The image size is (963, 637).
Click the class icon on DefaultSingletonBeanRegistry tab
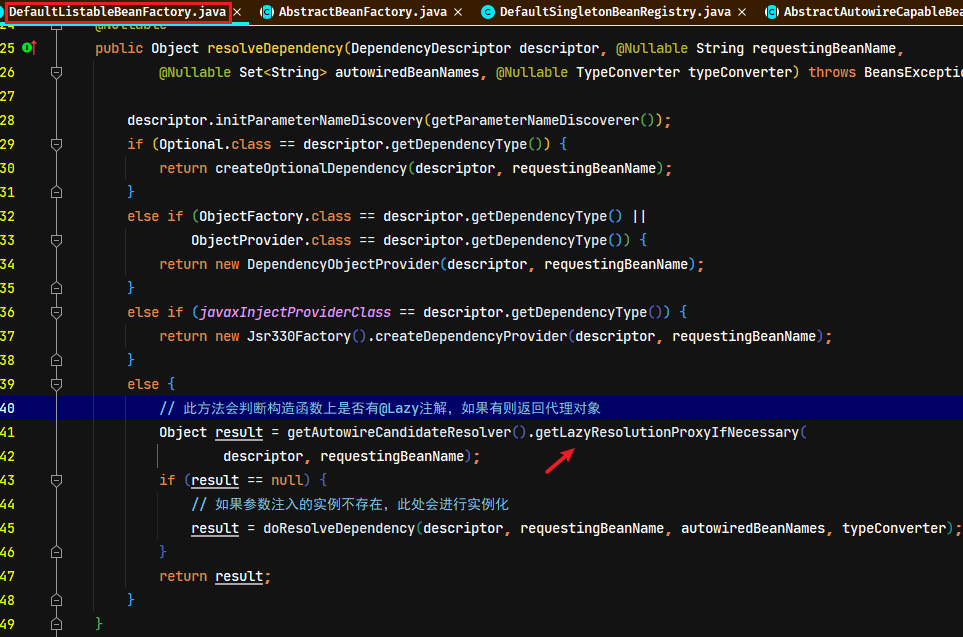(488, 12)
